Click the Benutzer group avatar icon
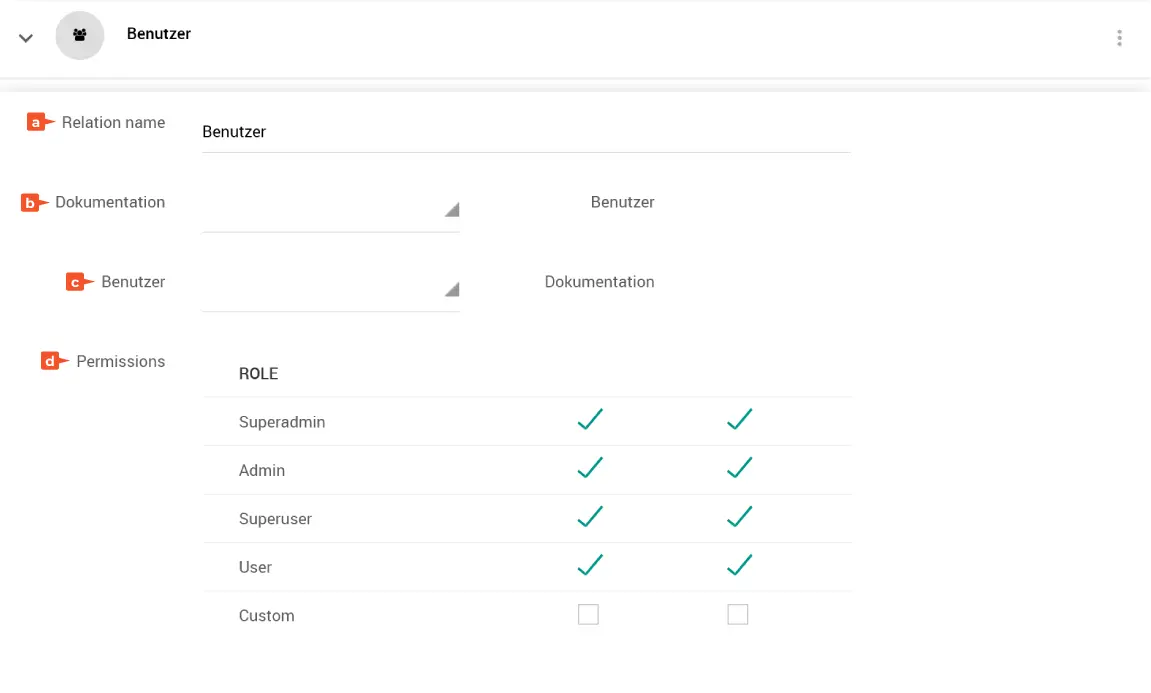 (80, 36)
